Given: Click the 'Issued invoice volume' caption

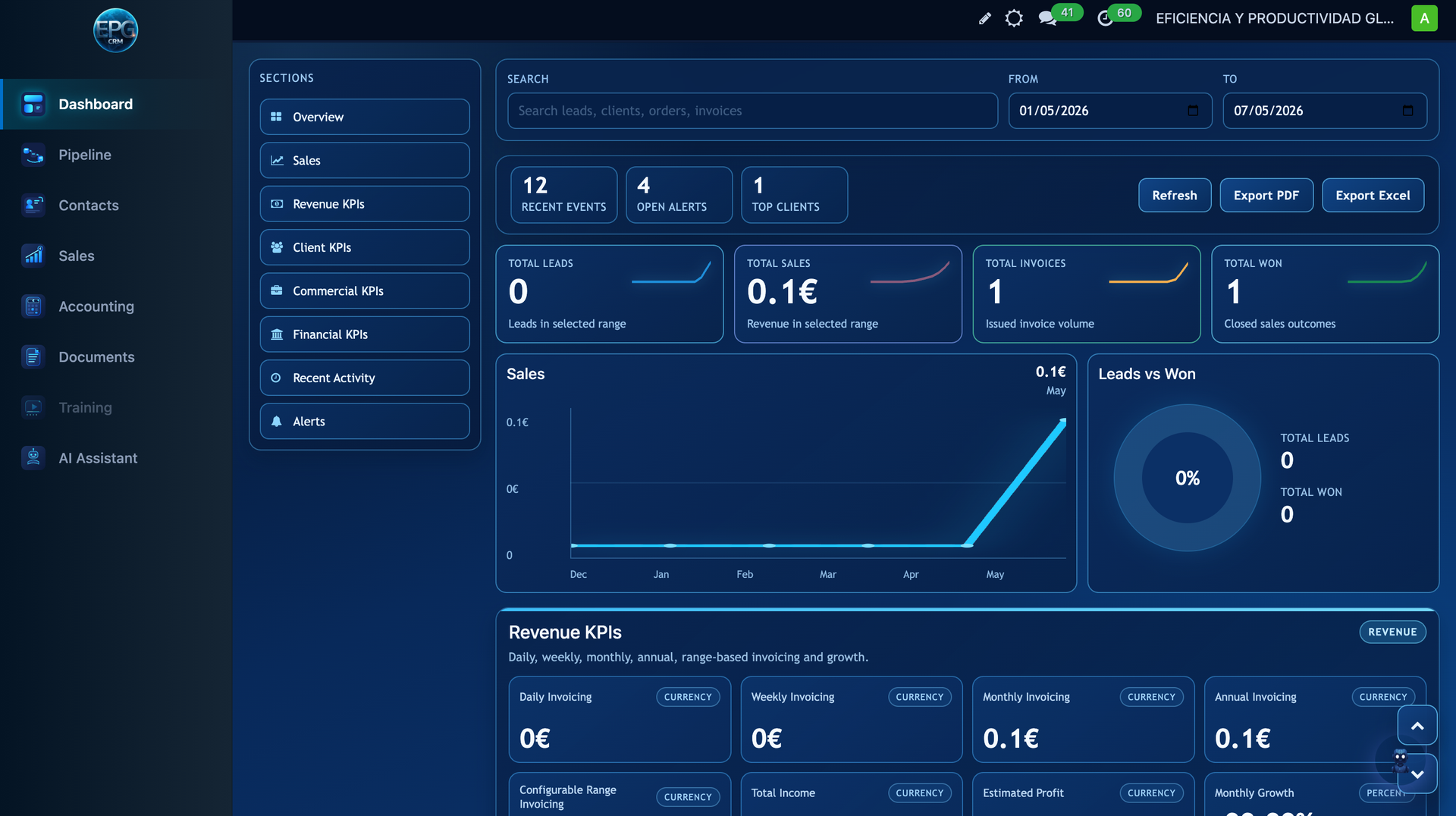Looking at the screenshot, I should [x=1040, y=324].
